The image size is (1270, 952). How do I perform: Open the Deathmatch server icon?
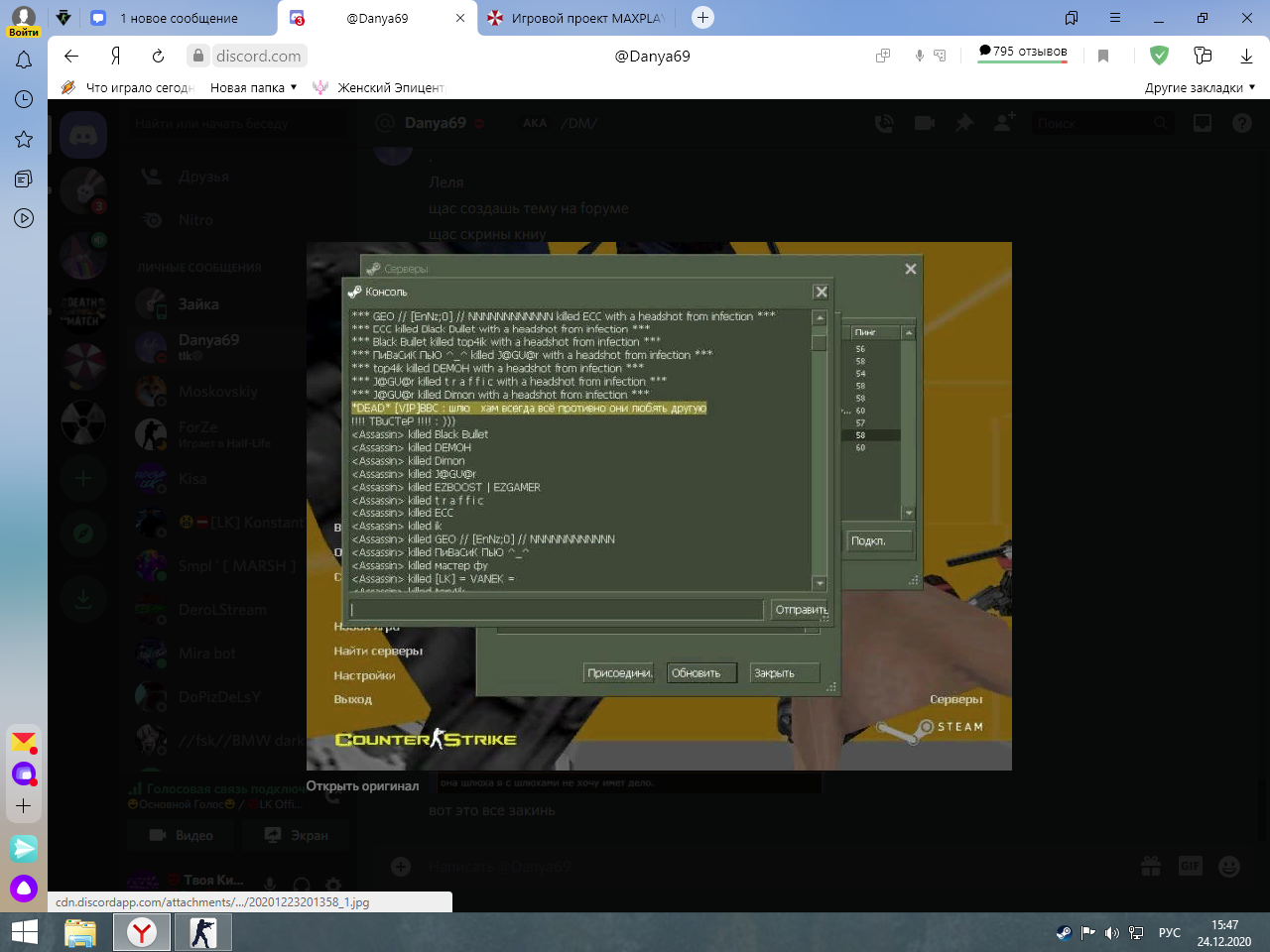(x=83, y=311)
